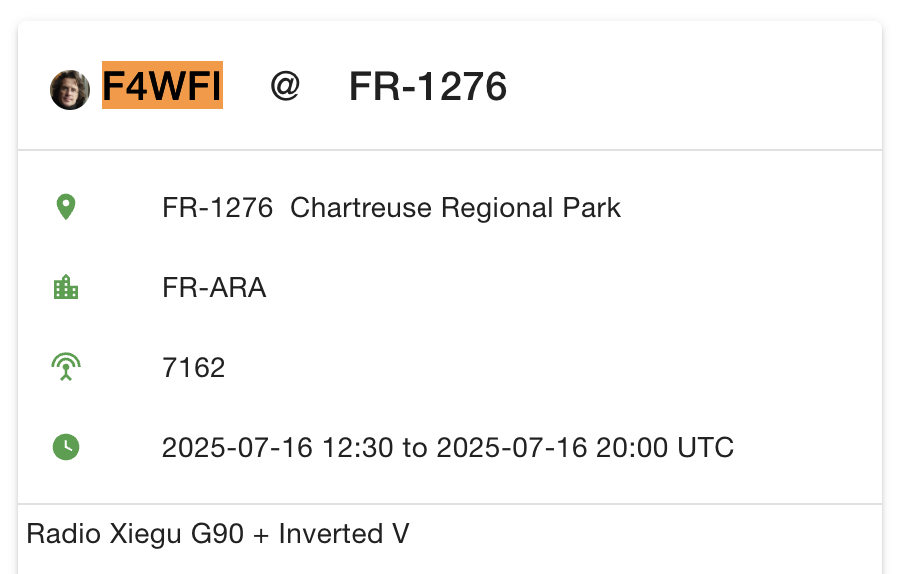Click the FR-1276 reference beside the pin
Screen dimensions: 900x574
(217, 208)
